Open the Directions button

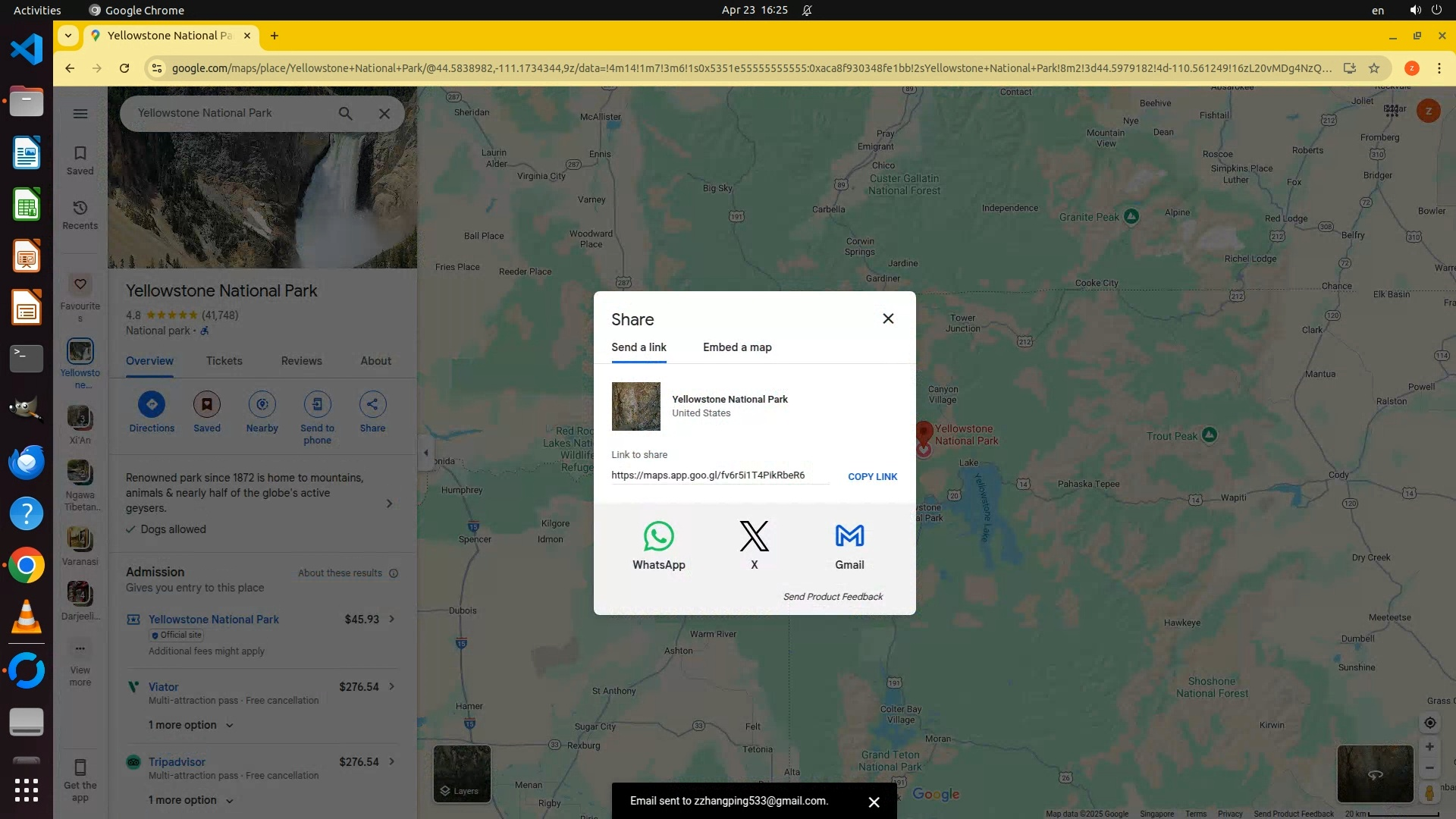[x=152, y=405]
